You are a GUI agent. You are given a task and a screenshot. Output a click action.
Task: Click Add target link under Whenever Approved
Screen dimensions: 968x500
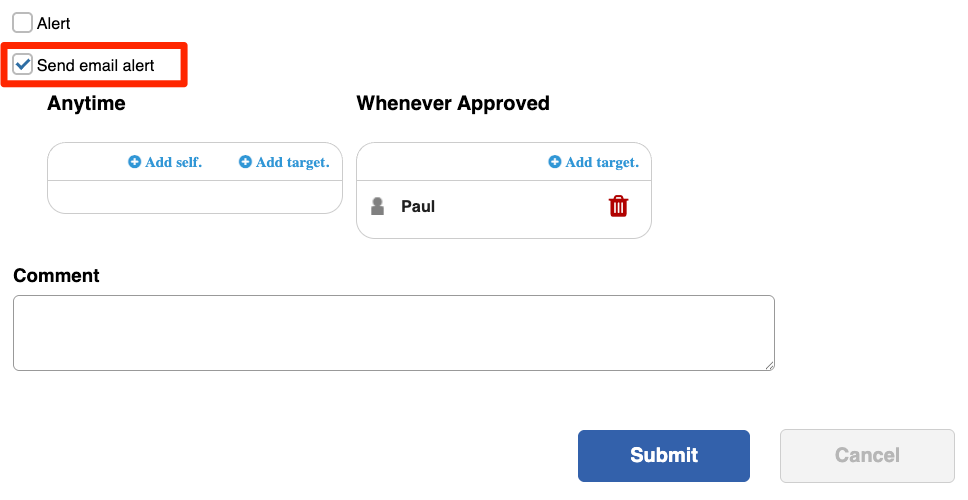[x=602, y=162]
